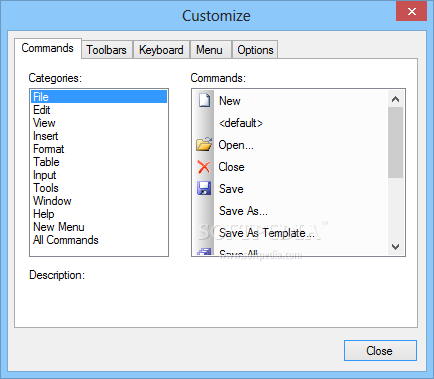Pick the Input category
The height and width of the screenshot is (379, 434).
(x=99, y=175)
